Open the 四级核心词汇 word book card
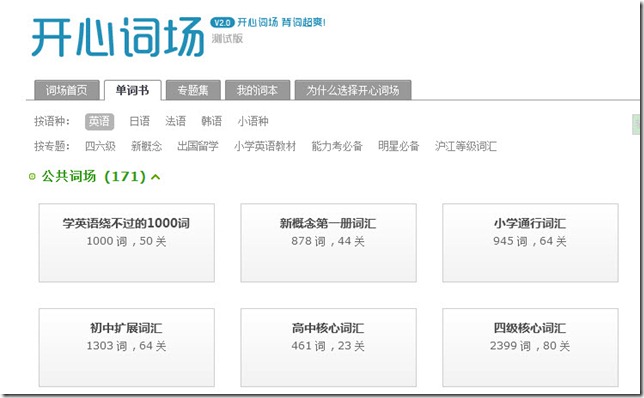The width and height of the screenshot is (644, 398). (x=530, y=347)
